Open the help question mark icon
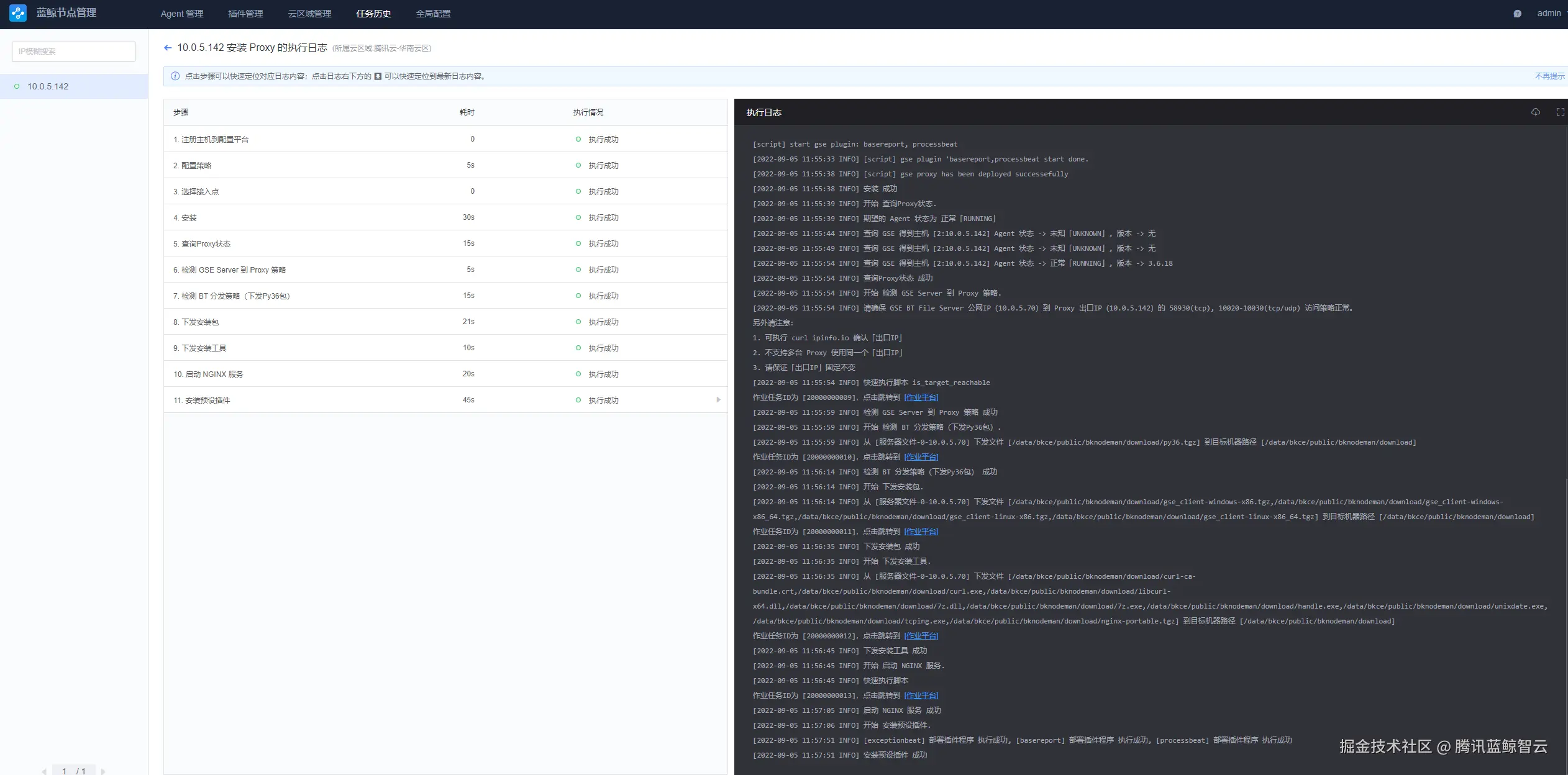Viewport: 1568px width, 775px height. pos(1517,14)
